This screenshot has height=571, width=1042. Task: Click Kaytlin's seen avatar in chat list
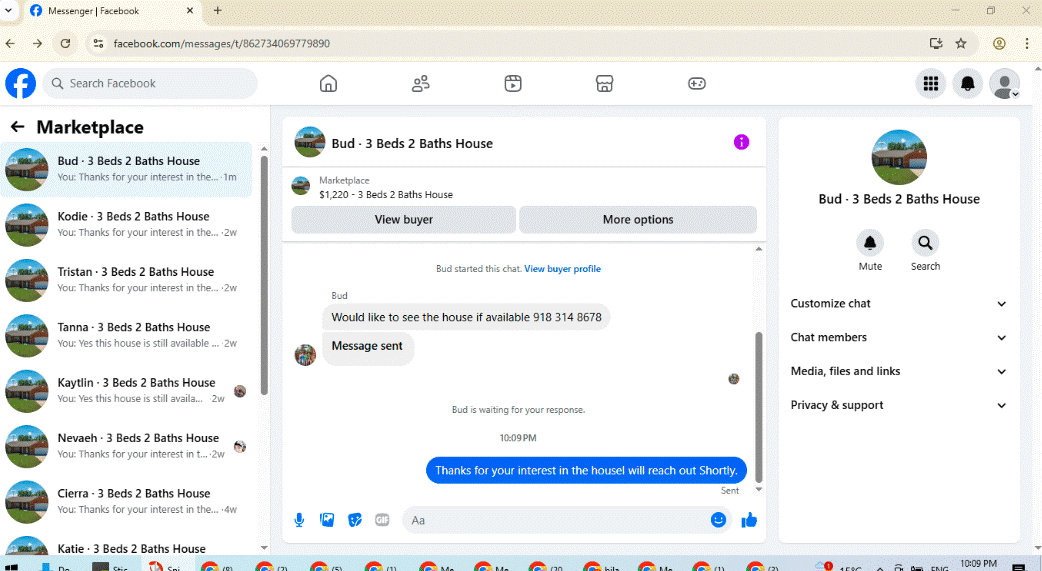click(240, 391)
